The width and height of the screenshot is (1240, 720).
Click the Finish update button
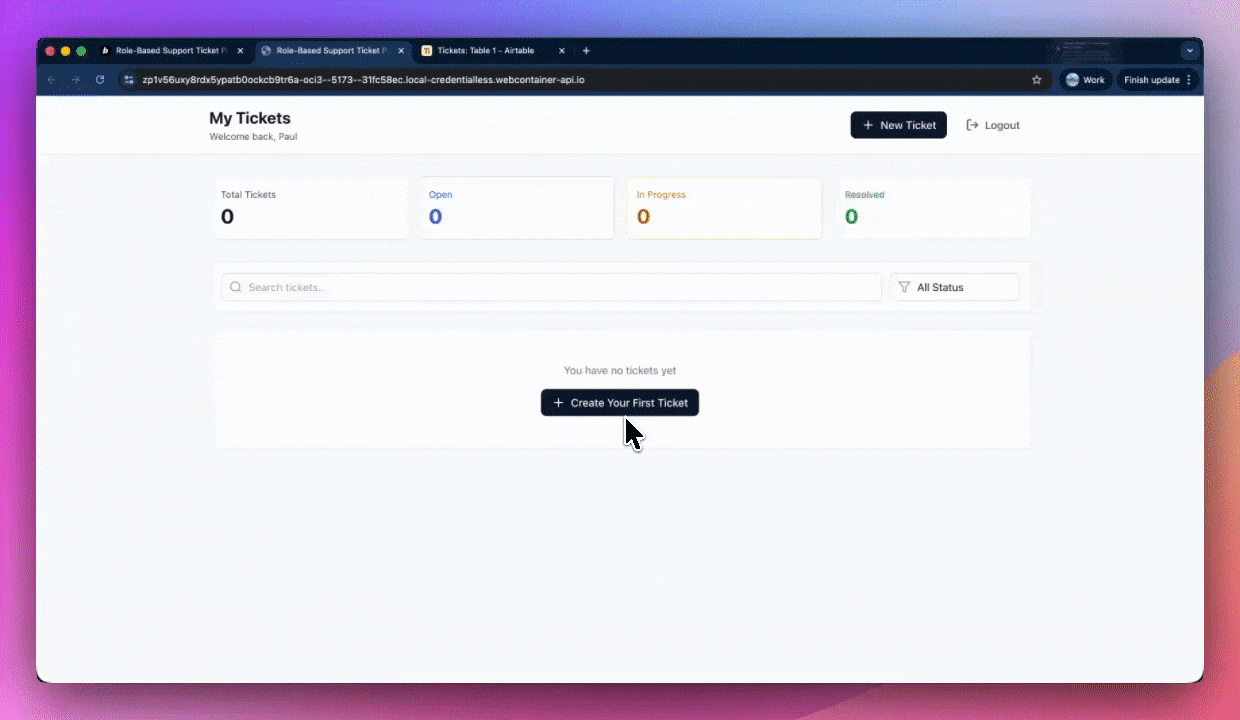(x=1150, y=80)
